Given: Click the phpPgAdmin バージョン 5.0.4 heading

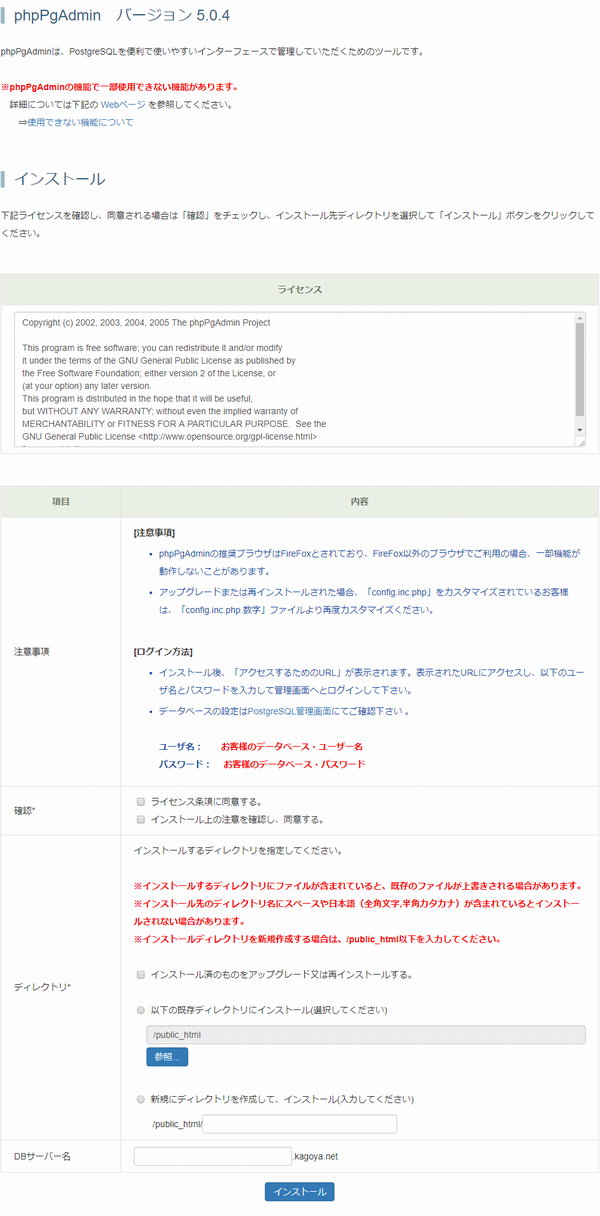Looking at the screenshot, I should click(122, 17).
